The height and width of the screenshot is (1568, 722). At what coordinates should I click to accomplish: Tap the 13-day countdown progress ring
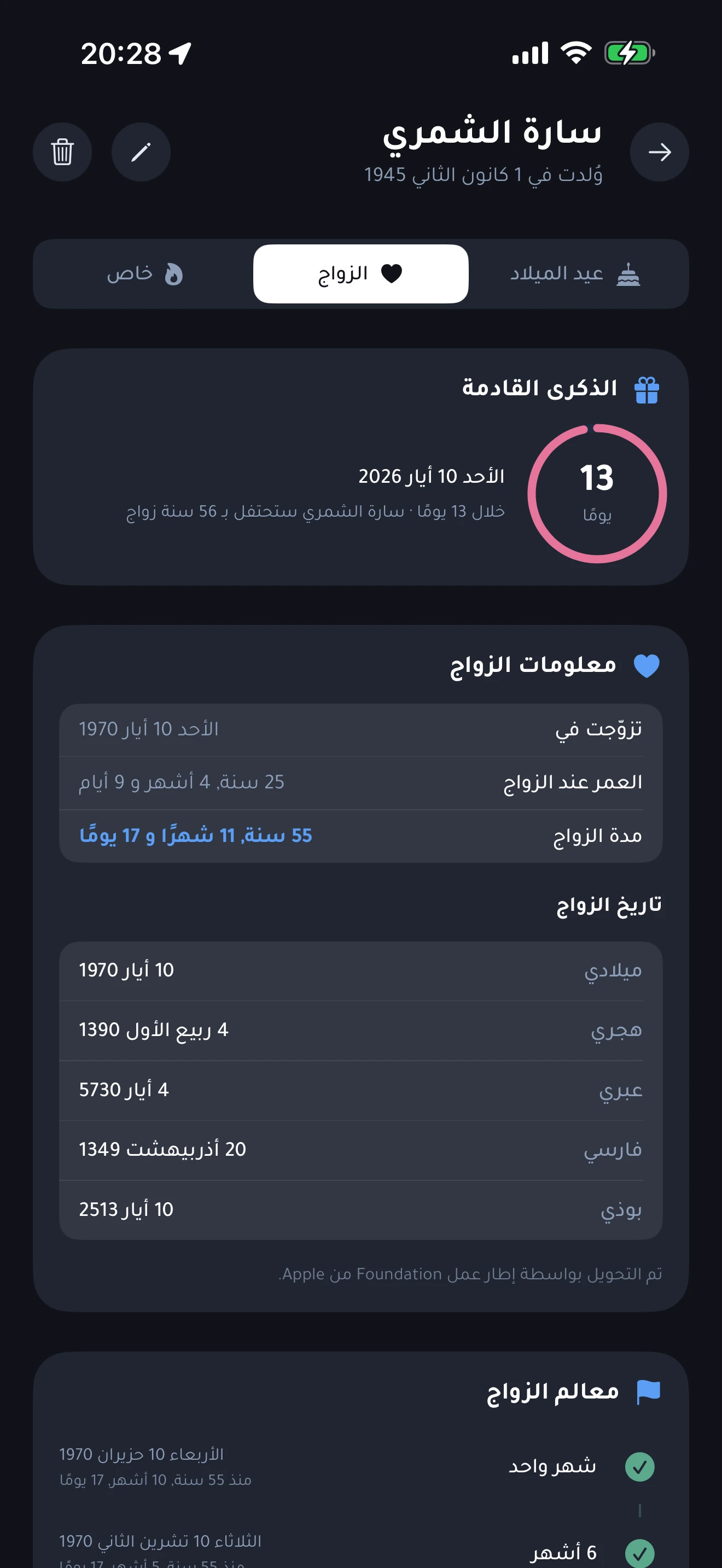click(597, 494)
